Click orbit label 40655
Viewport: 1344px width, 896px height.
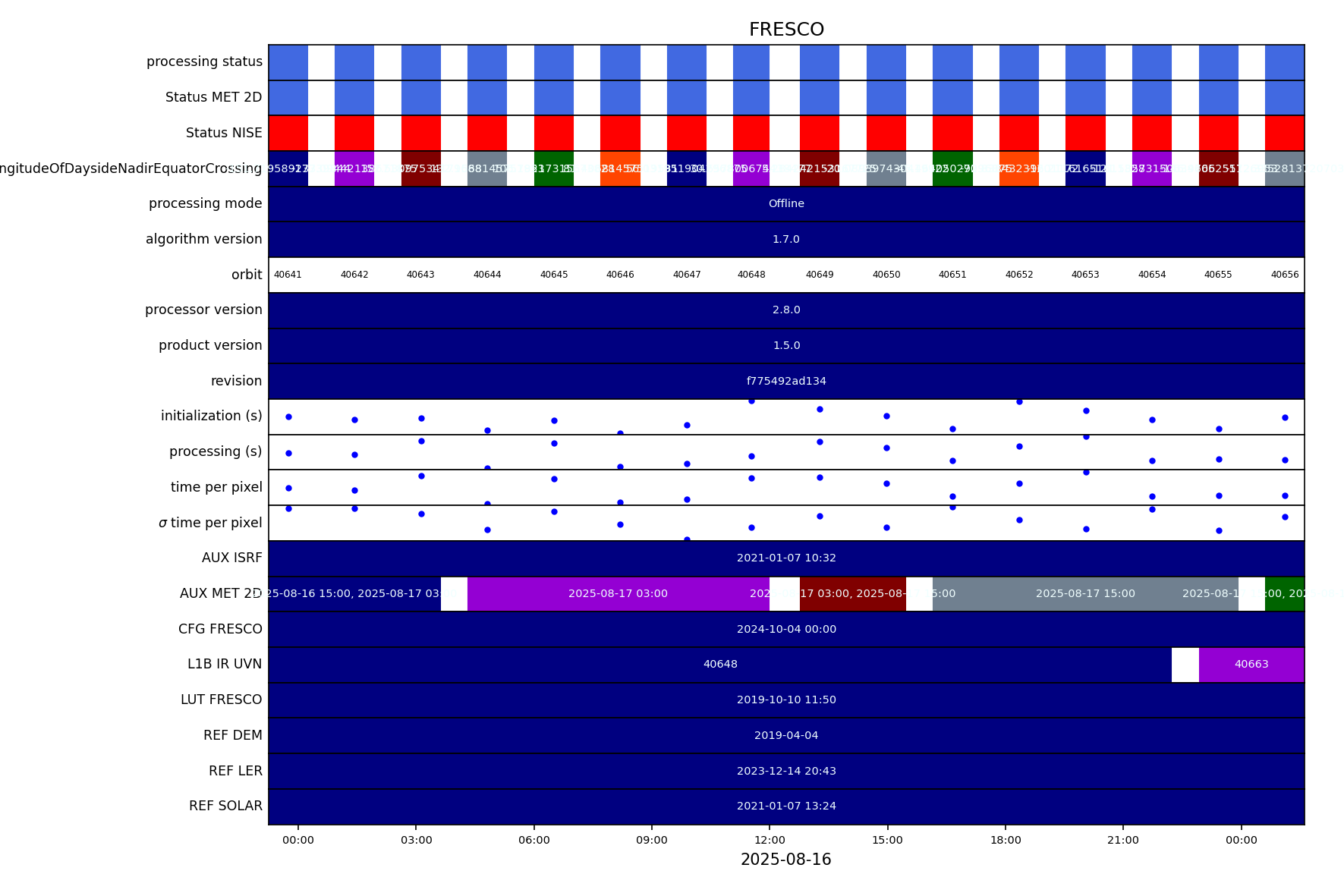click(x=1218, y=275)
